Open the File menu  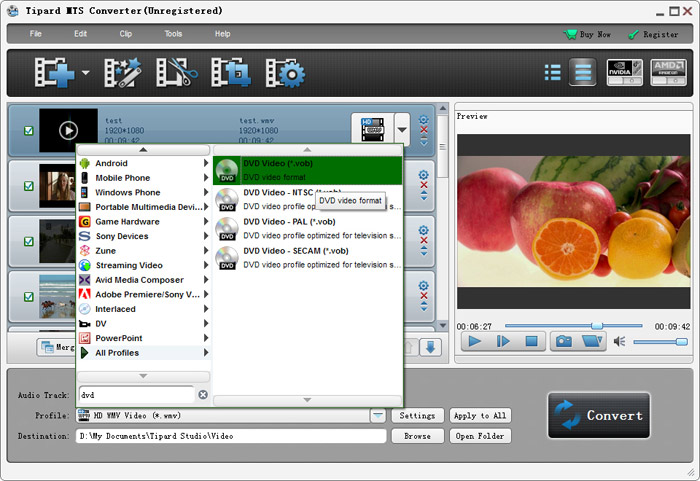click(x=36, y=34)
